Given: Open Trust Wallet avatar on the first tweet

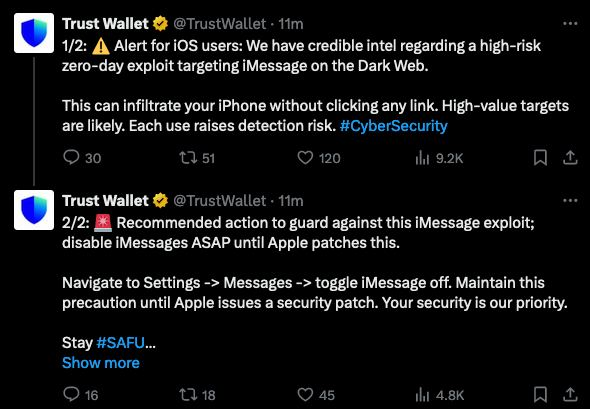Looking at the screenshot, I should pos(34,33).
